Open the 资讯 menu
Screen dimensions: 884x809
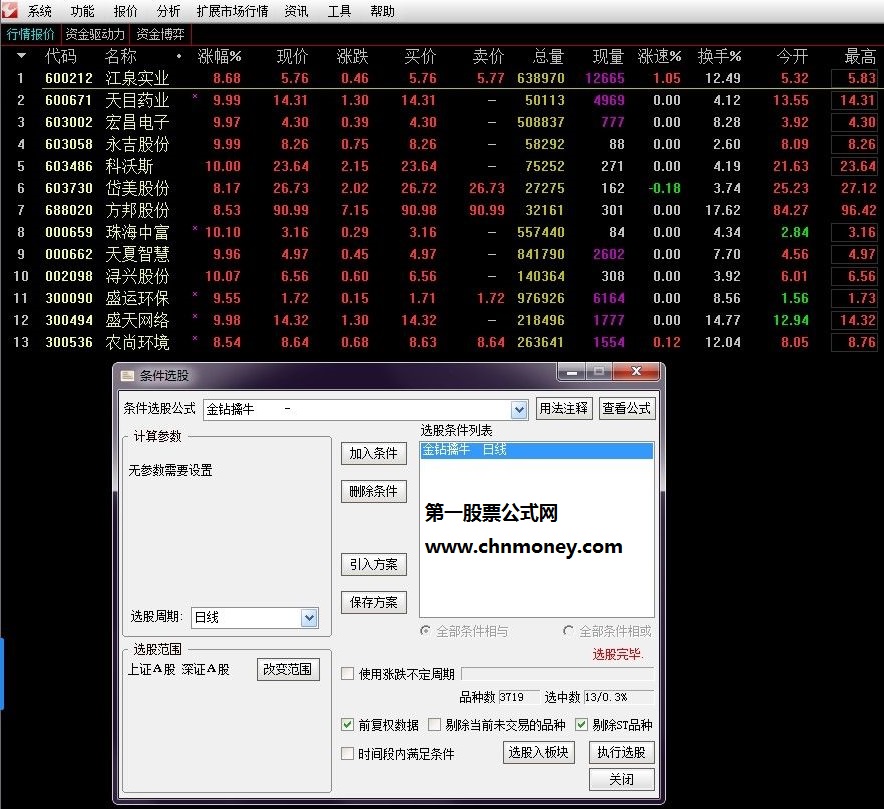(x=297, y=11)
